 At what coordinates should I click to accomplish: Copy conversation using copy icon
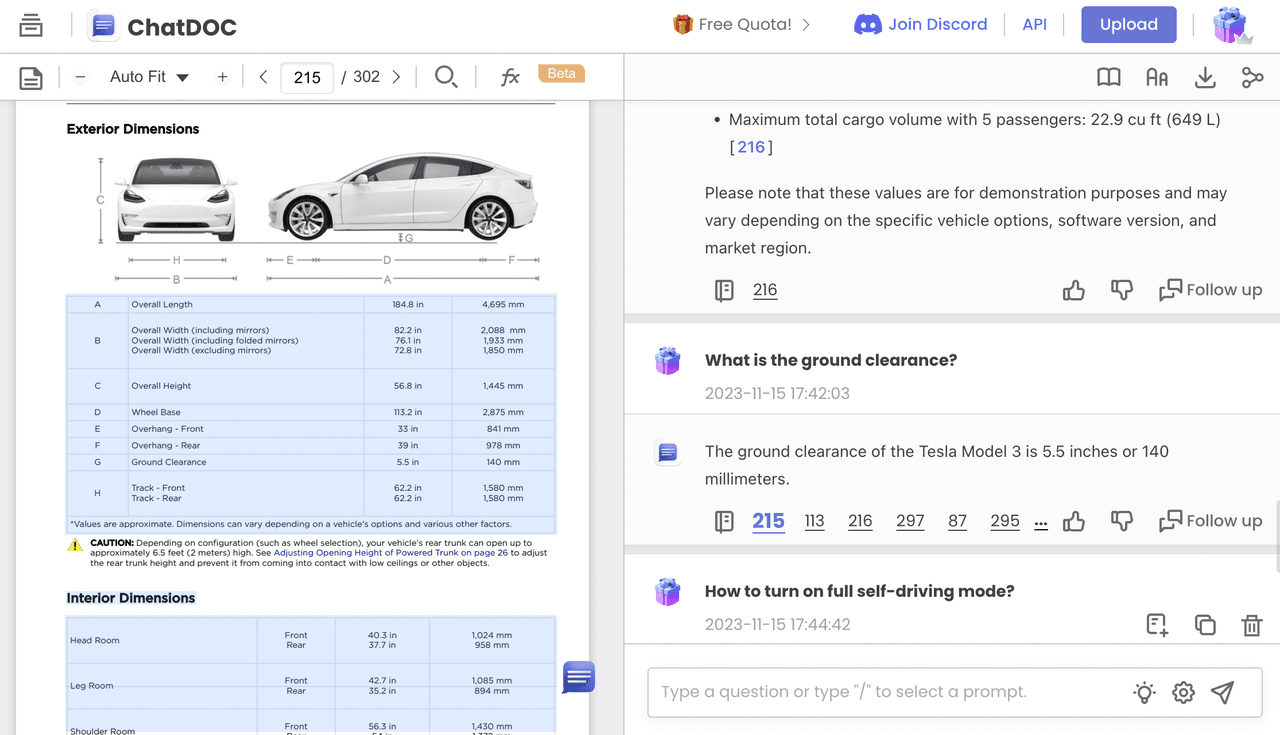[1205, 625]
